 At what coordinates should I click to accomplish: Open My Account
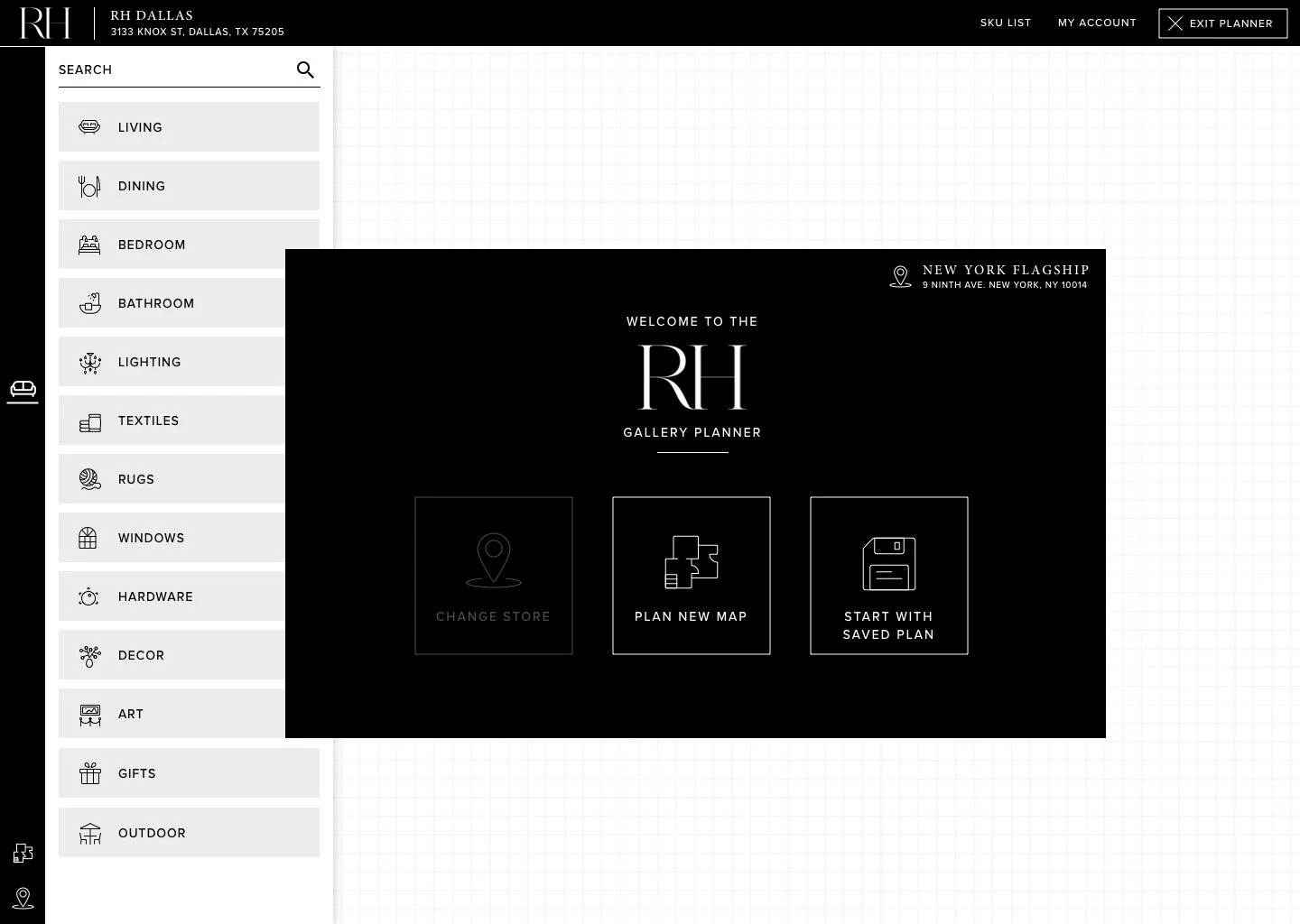coord(1097,23)
